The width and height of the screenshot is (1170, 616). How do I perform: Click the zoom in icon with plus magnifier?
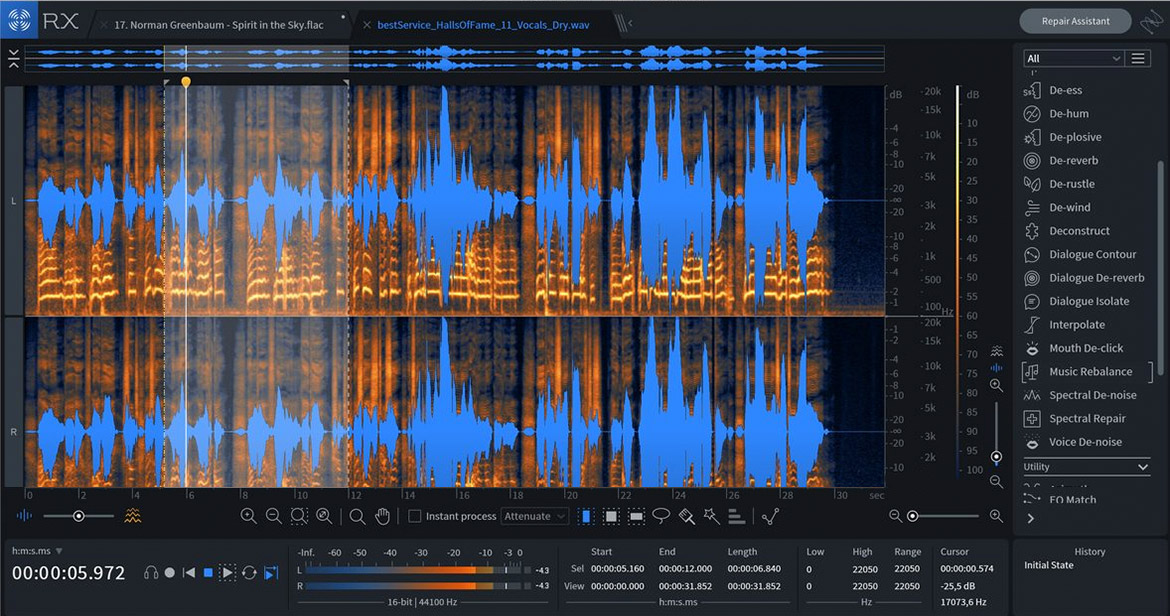[248, 516]
